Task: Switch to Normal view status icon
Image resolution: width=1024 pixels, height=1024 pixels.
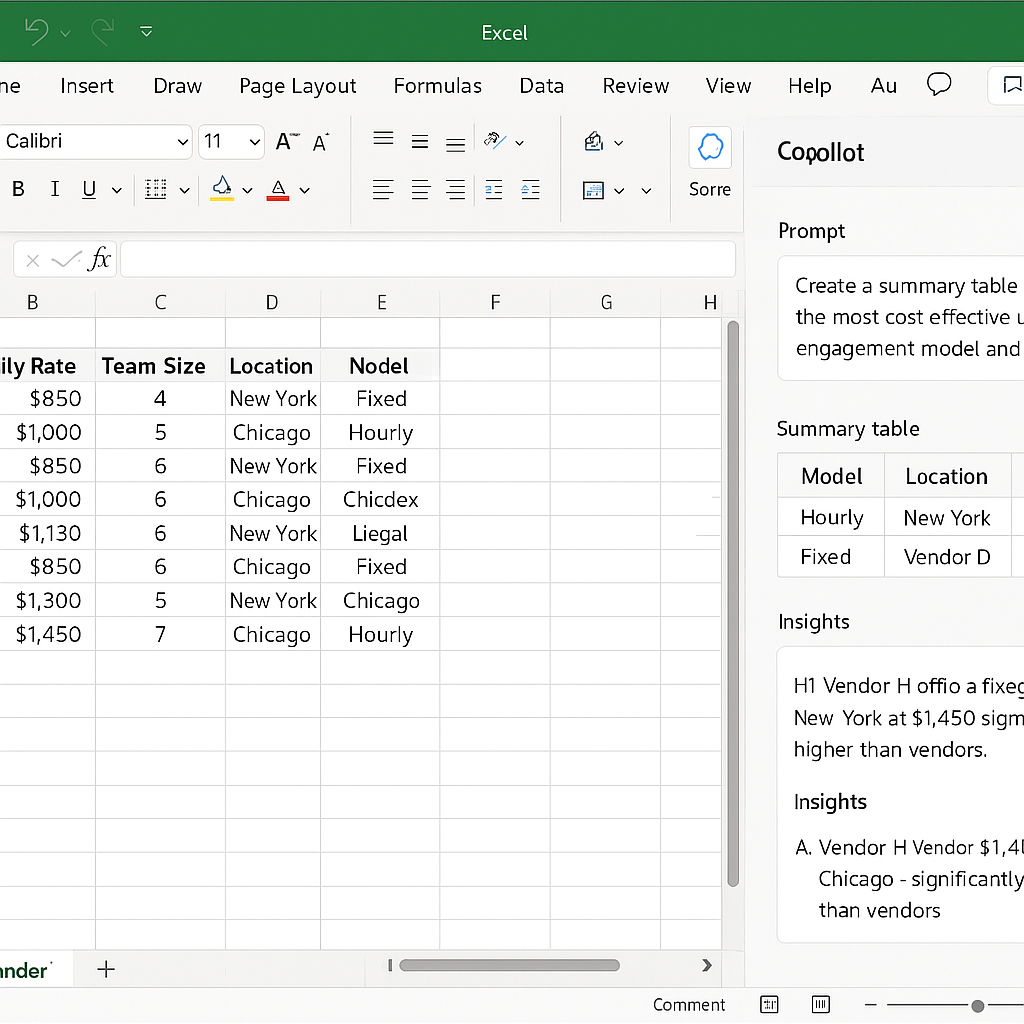Action: click(x=770, y=1004)
